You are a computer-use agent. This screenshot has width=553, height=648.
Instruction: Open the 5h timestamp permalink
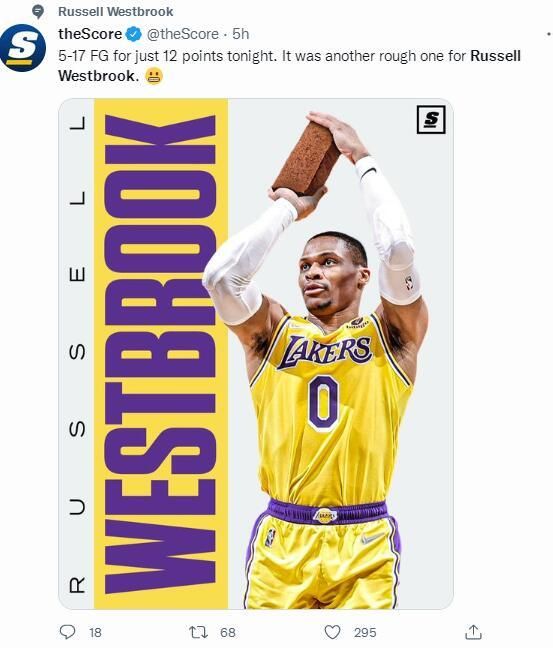coord(241,34)
